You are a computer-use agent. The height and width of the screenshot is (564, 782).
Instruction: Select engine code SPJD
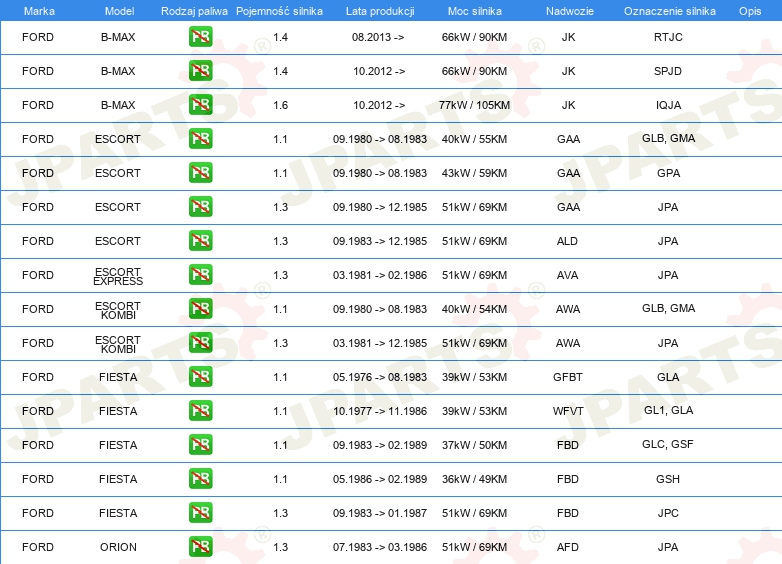click(668, 71)
